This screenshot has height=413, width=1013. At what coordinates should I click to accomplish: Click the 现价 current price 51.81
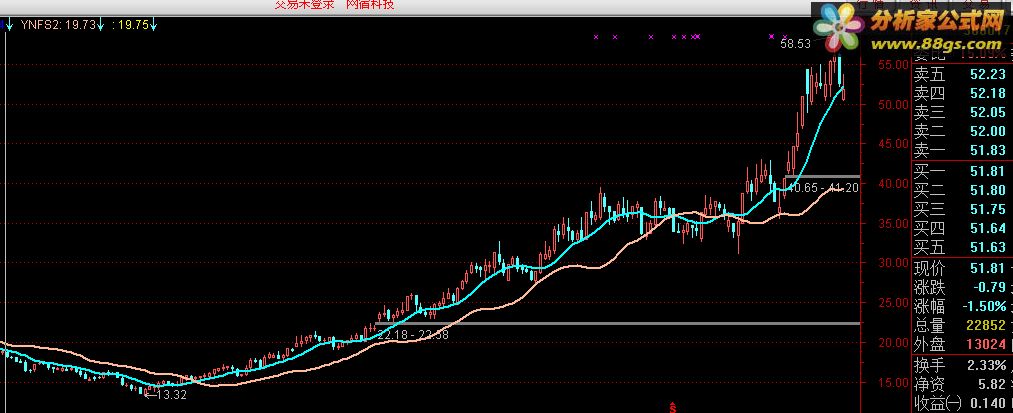tap(988, 268)
